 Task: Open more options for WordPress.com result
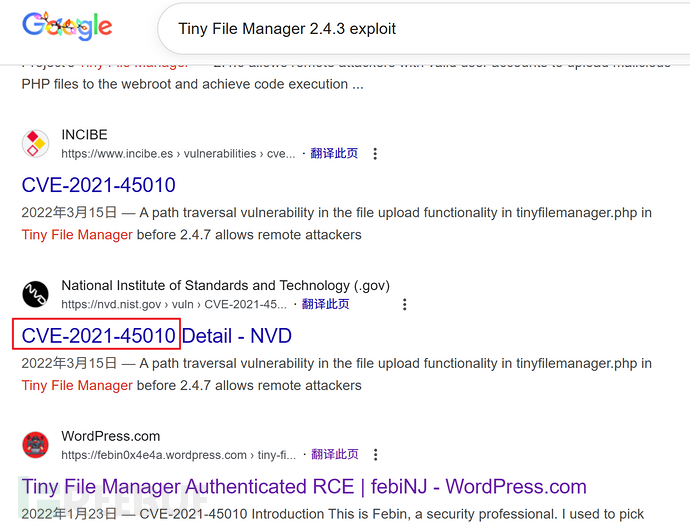375,454
